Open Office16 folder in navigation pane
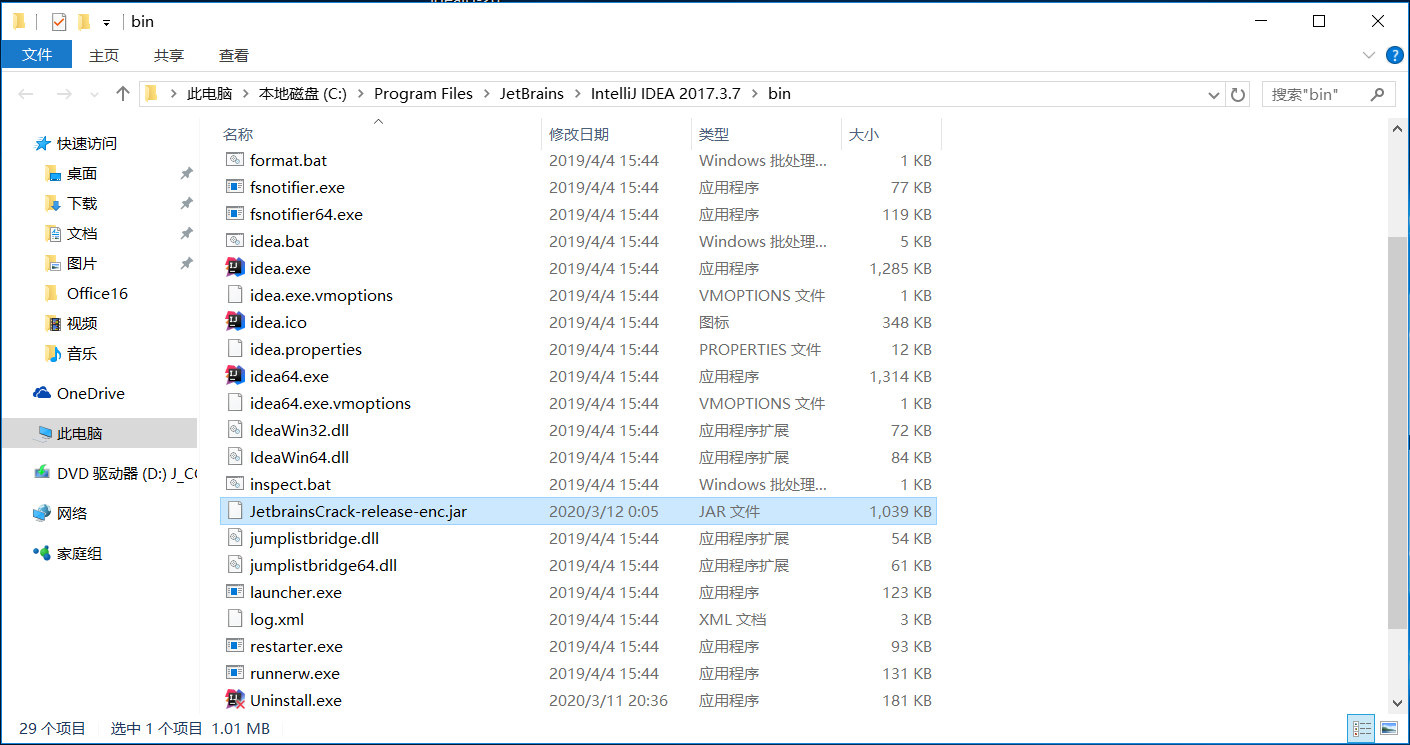Viewport: 1410px width, 745px height. (97, 293)
